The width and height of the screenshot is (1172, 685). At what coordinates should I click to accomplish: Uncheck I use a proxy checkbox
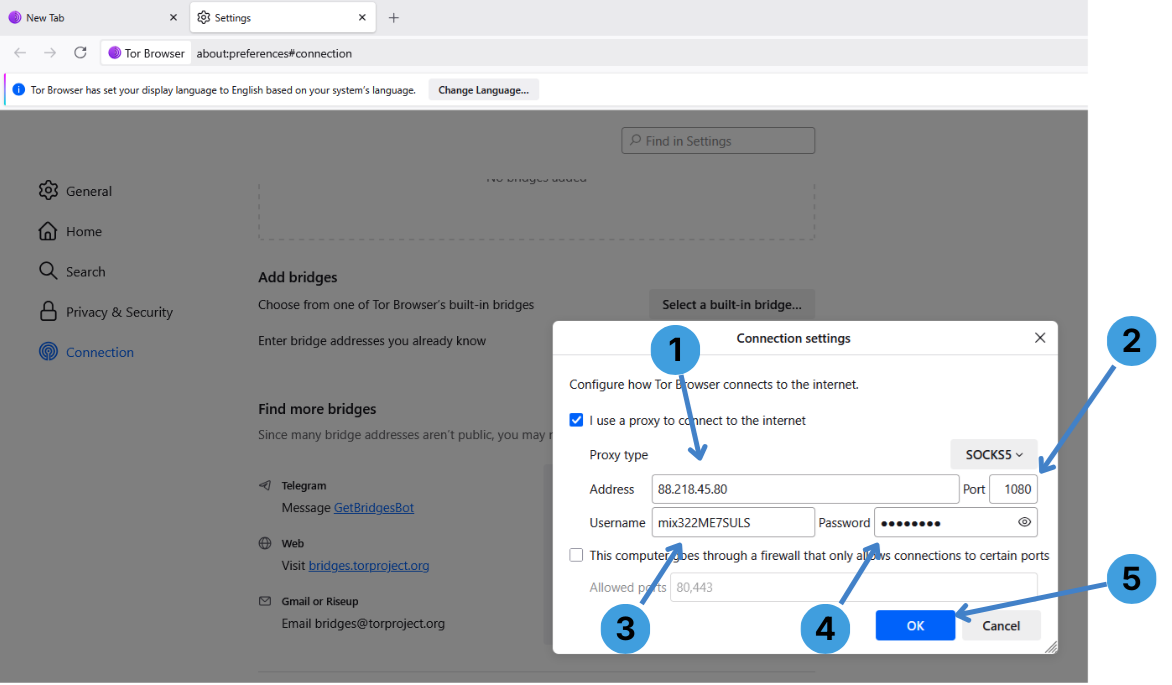576,420
